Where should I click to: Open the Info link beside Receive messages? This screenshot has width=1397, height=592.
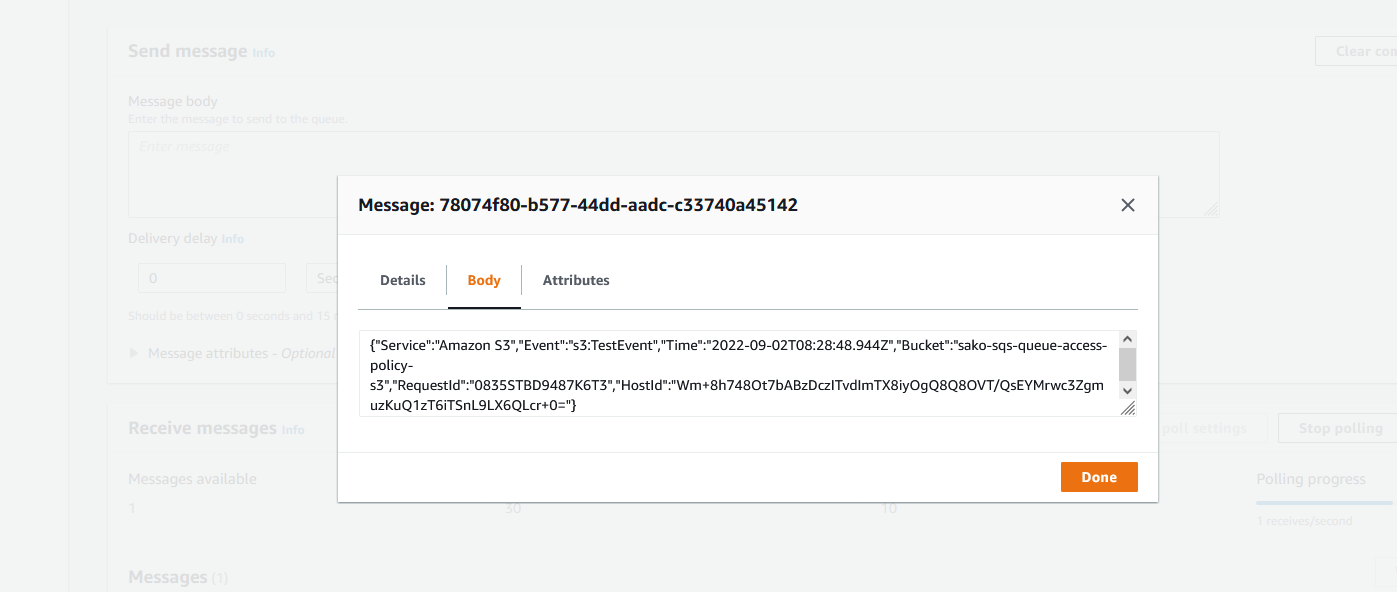[293, 429]
